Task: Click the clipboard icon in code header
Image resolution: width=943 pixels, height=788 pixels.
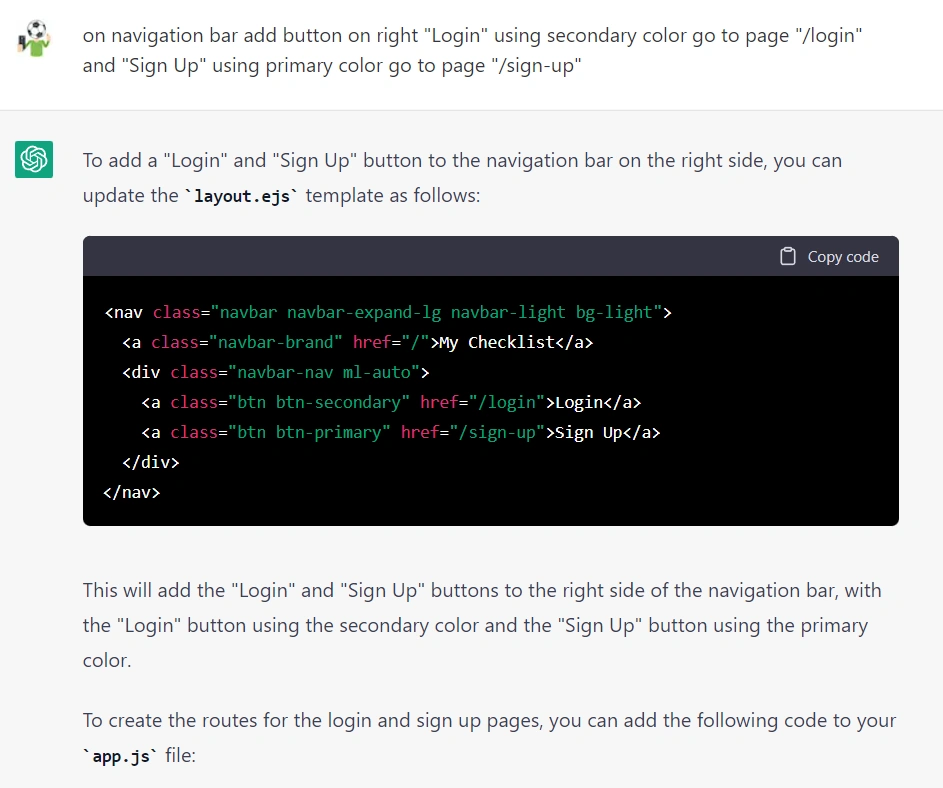Action: click(788, 256)
